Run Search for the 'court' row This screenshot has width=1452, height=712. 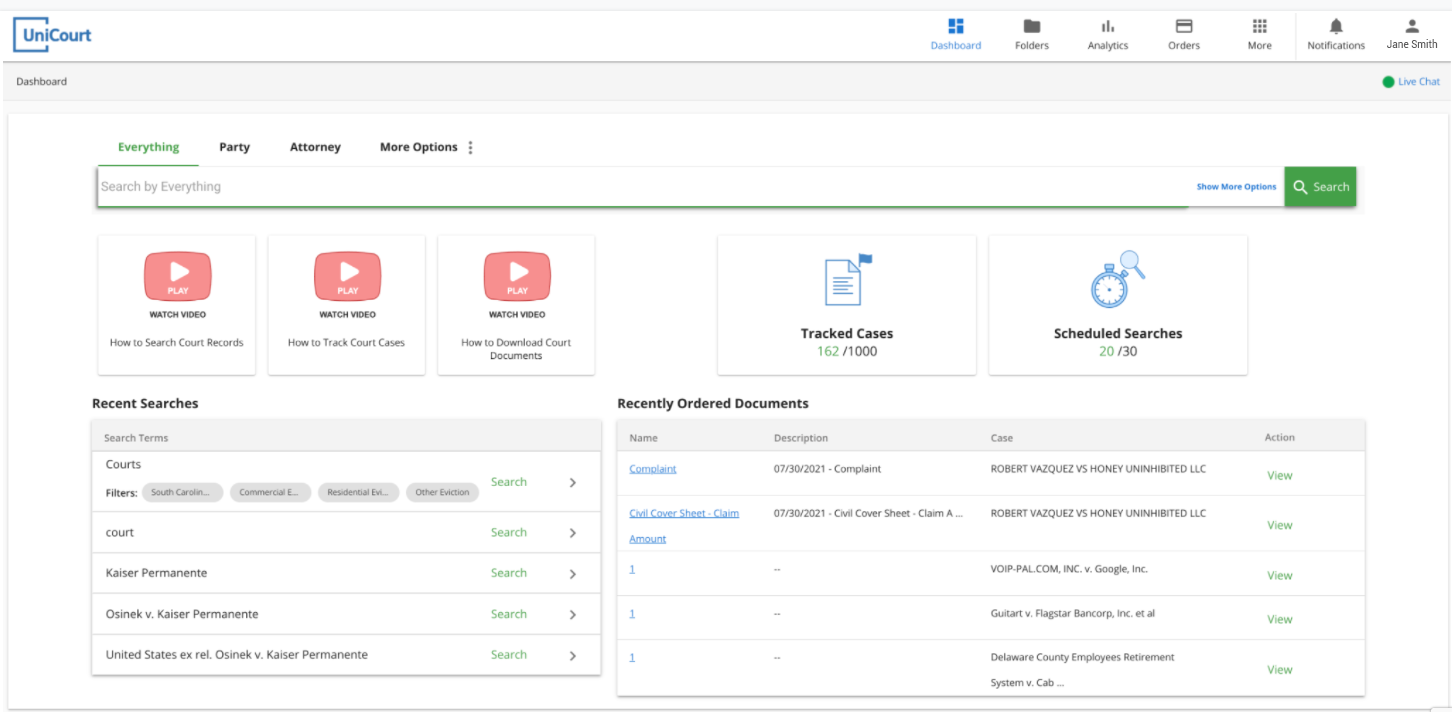tap(509, 533)
